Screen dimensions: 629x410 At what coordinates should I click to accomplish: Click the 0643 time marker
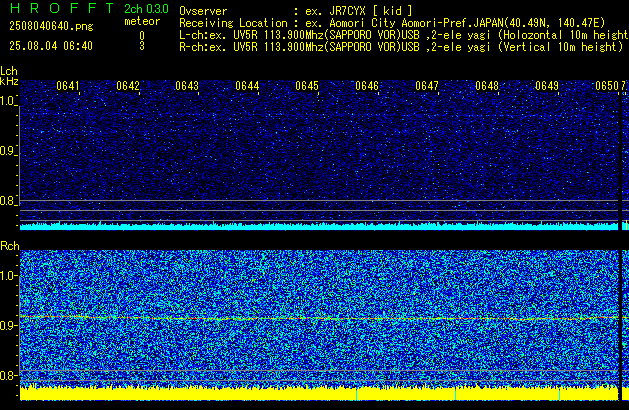click(187, 86)
